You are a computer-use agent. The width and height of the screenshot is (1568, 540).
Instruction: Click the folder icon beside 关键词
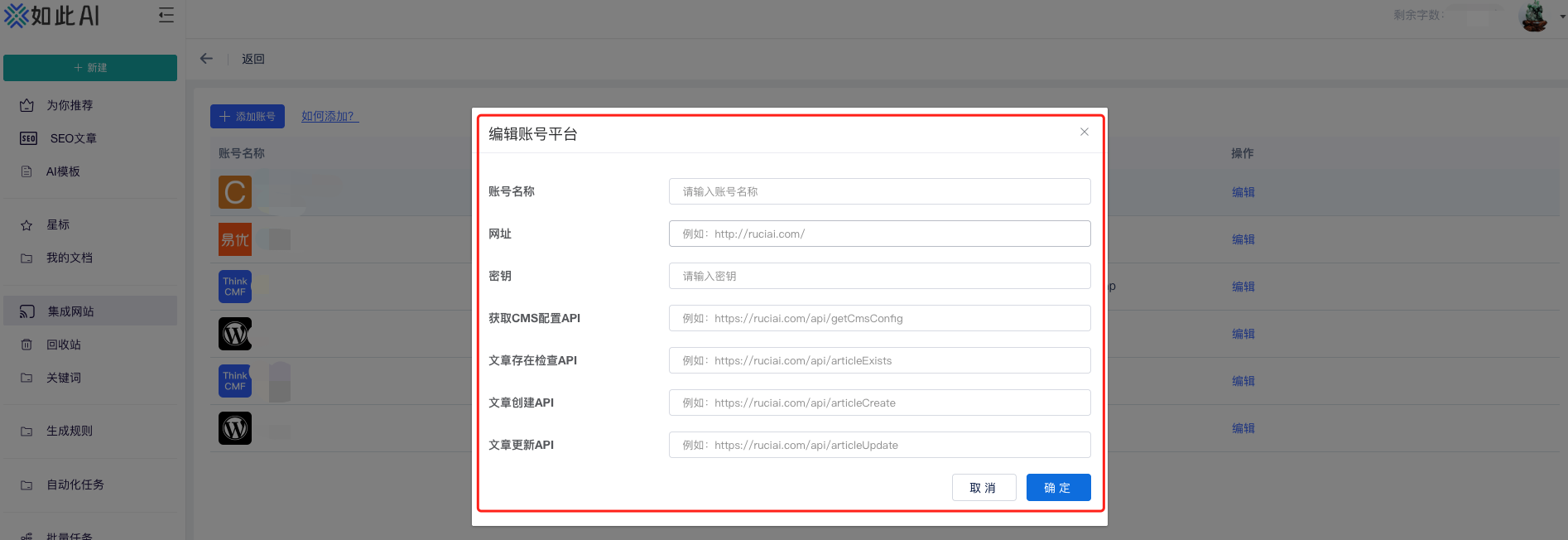coord(26,378)
